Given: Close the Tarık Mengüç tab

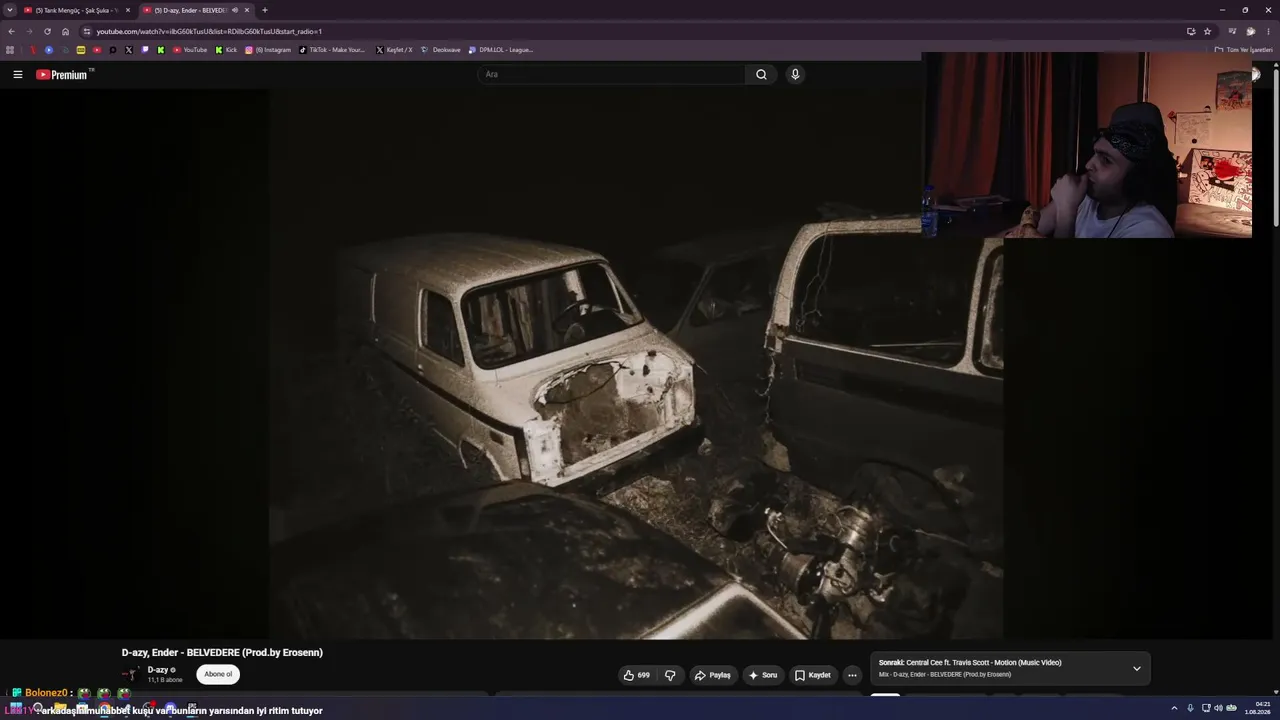Looking at the screenshot, I should (x=128, y=10).
